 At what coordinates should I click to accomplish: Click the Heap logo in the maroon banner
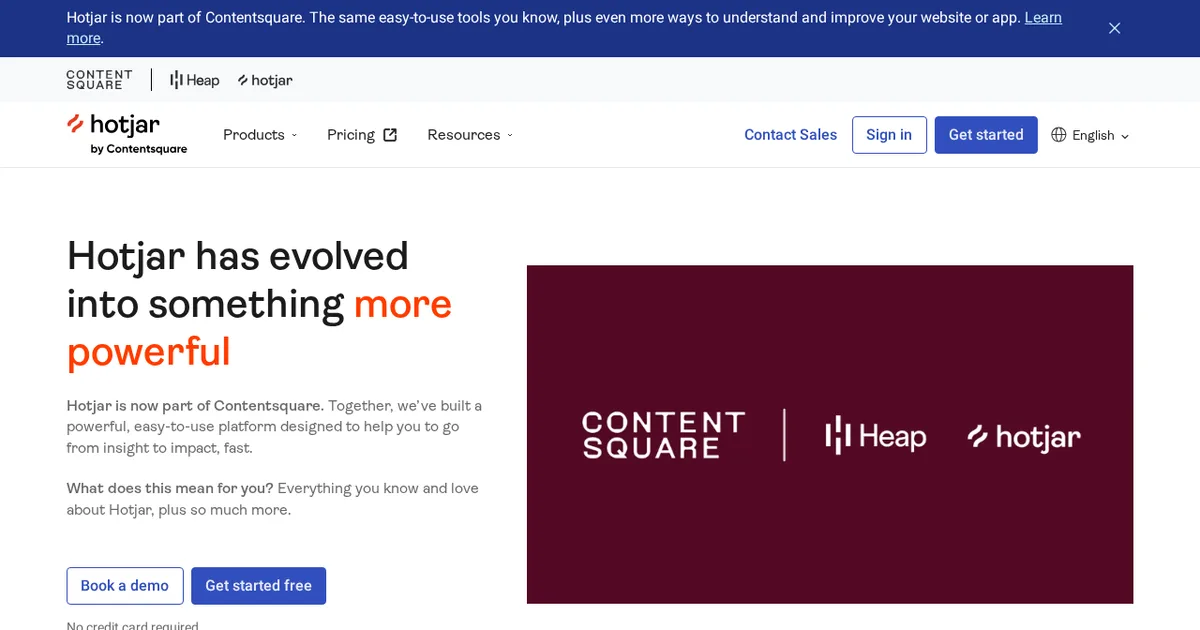875,436
